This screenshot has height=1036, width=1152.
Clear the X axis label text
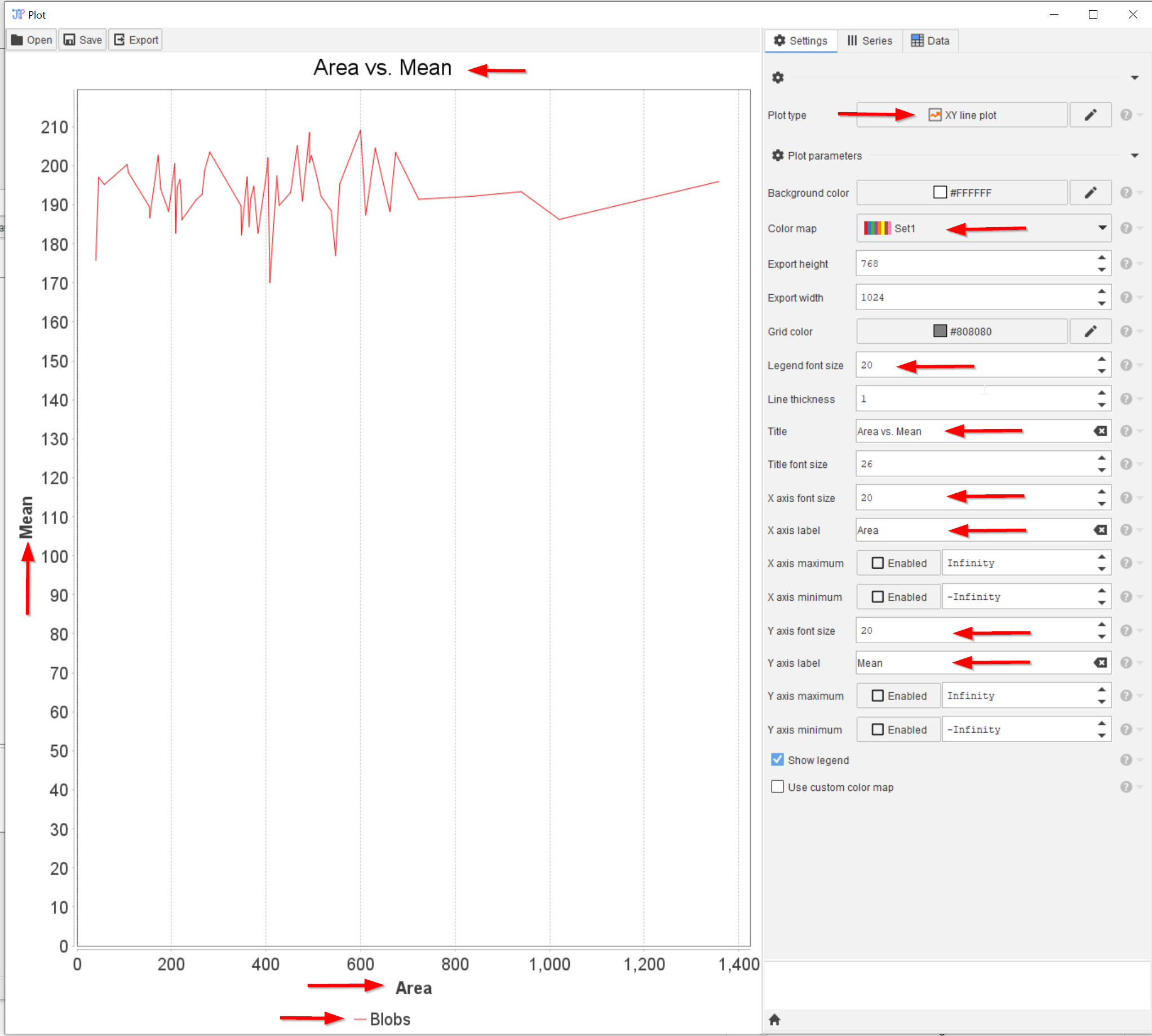(1100, 530)
